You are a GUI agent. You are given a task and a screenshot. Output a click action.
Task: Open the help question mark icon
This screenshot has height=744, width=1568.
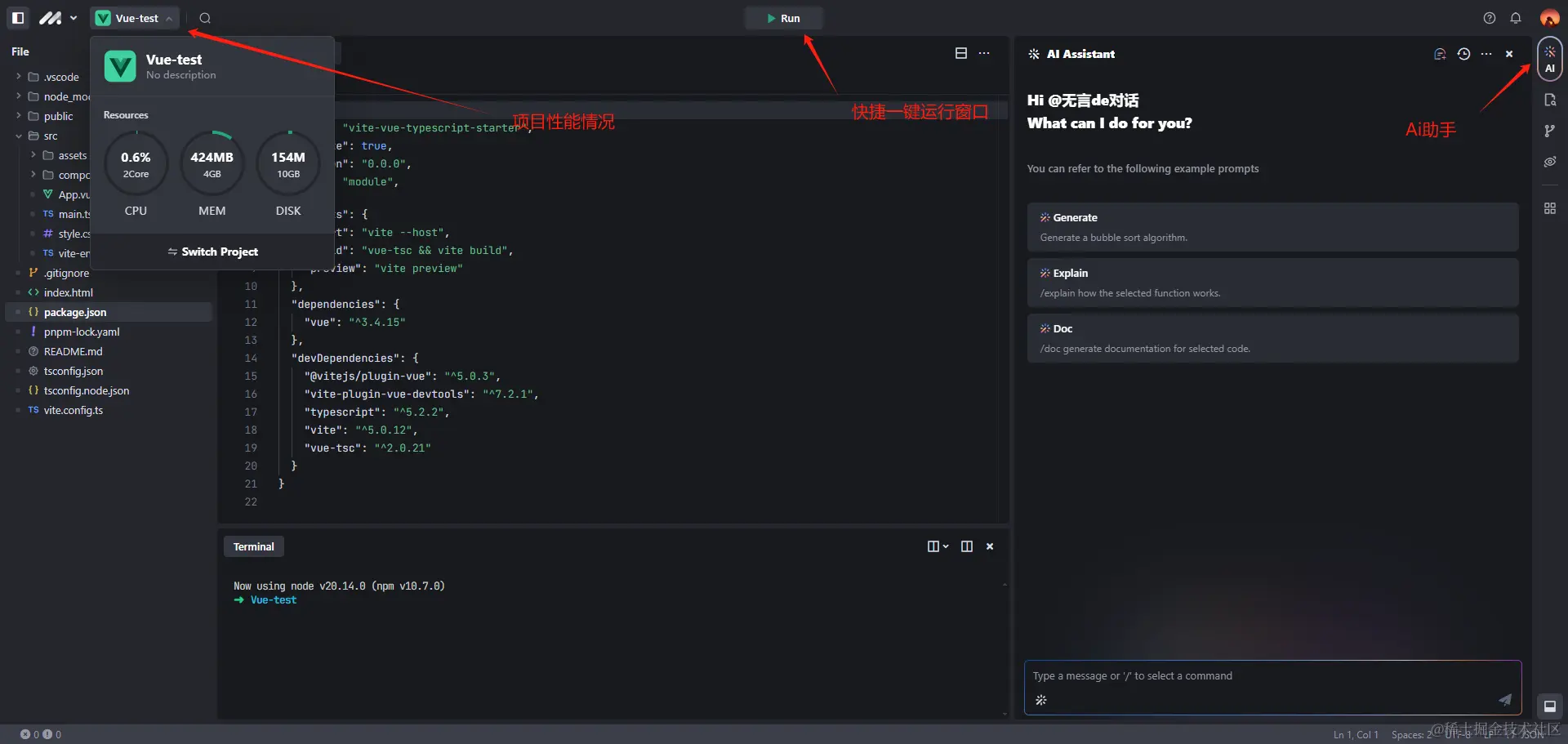pos(1490,18)
